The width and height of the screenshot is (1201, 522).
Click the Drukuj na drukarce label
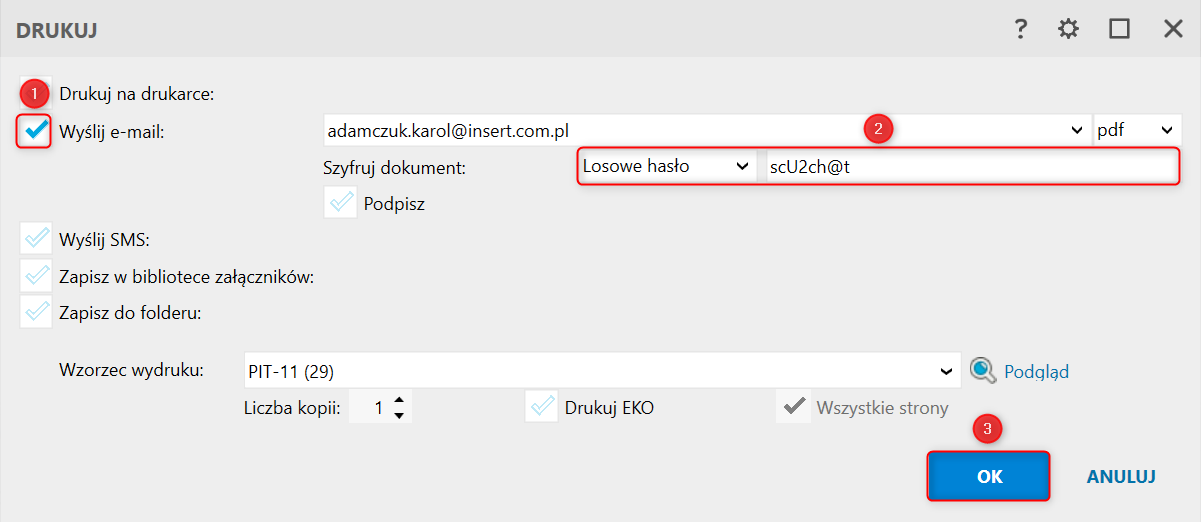(137, 94)
